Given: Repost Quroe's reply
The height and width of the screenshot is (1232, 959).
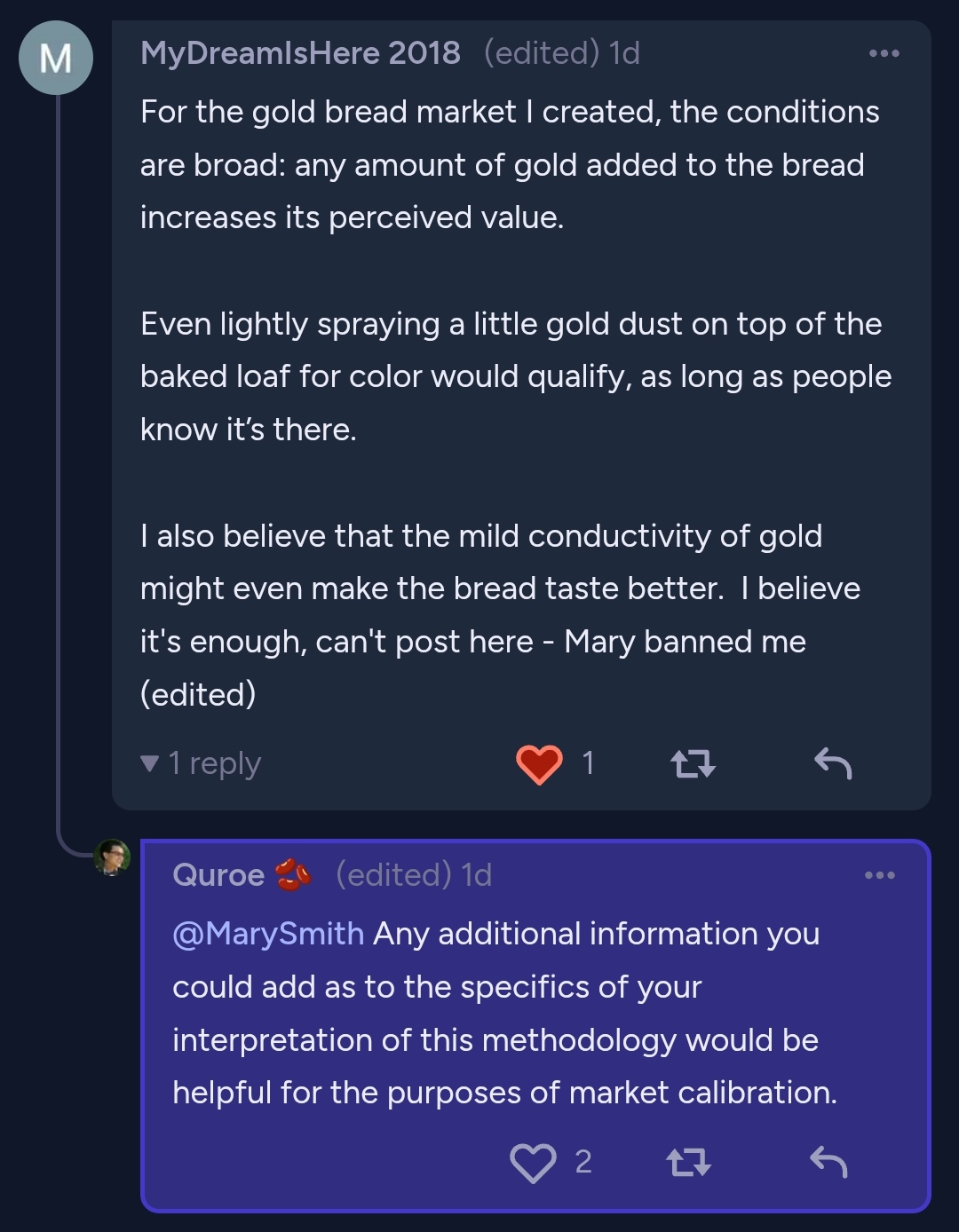Looking at the screenshot, I should pyautogui.click(x=688, y=1162).
